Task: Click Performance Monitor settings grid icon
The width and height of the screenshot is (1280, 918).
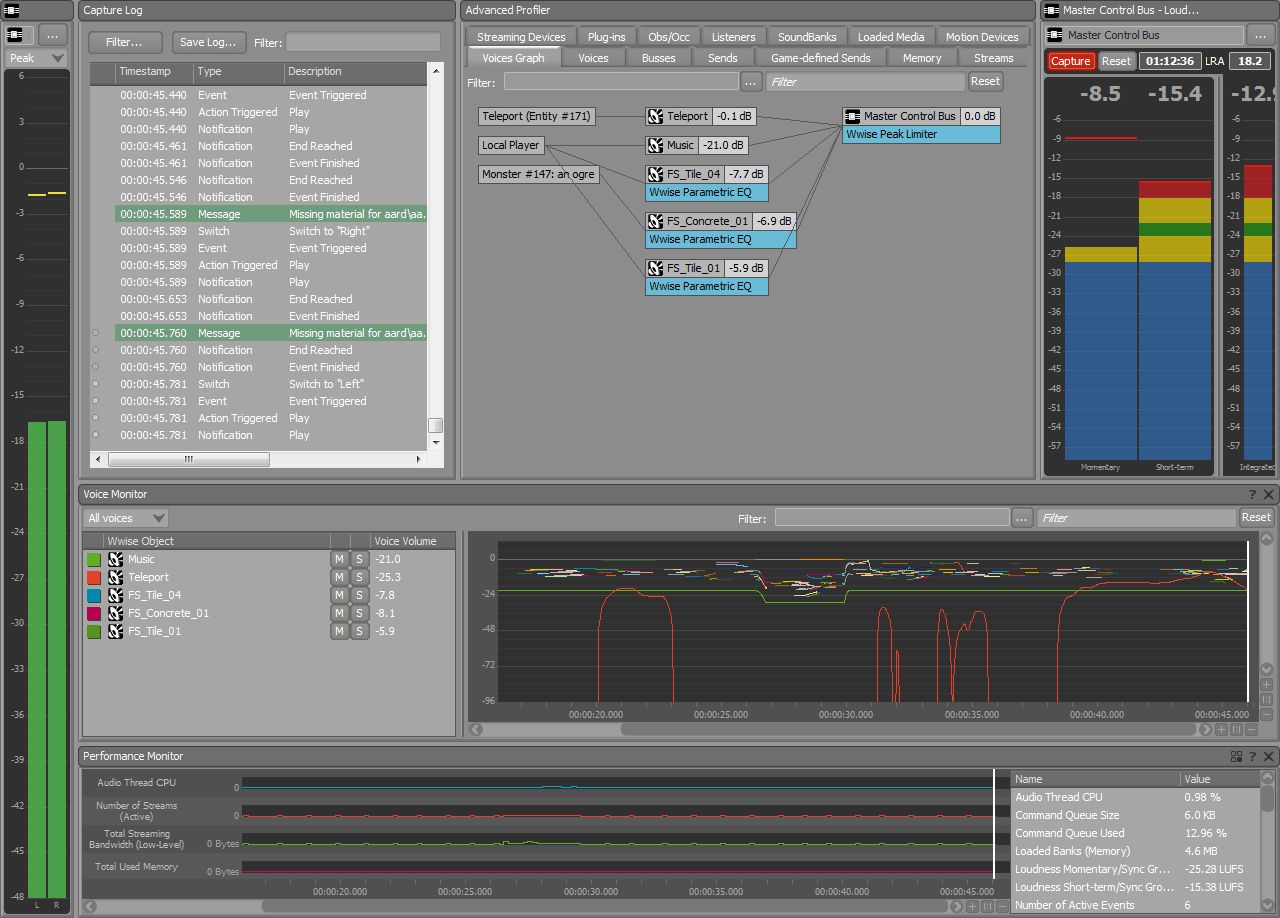Action: (1236, 756)
